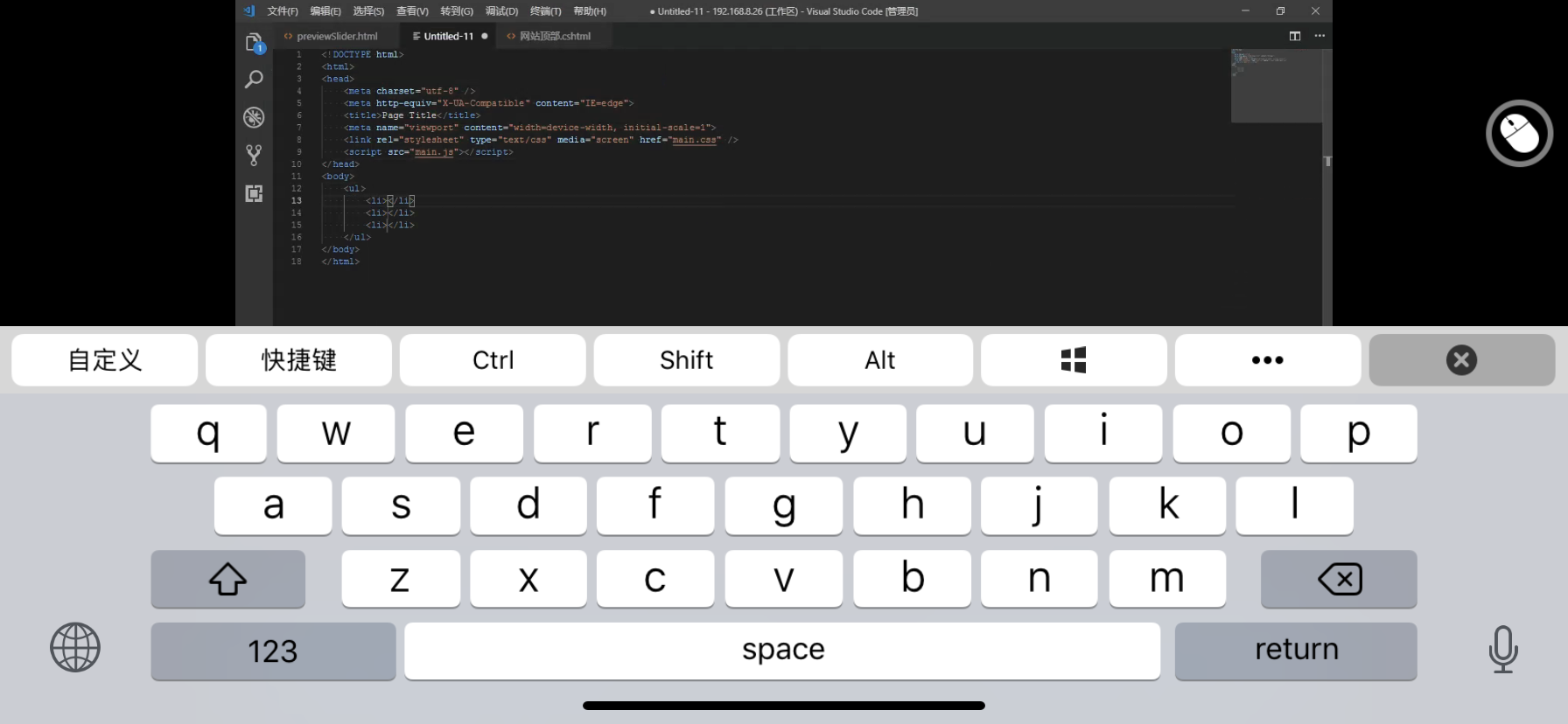Toggle the keyboard shift arrow key
The height and width of the screenshot is (724, 1568).
pos(227,579)
